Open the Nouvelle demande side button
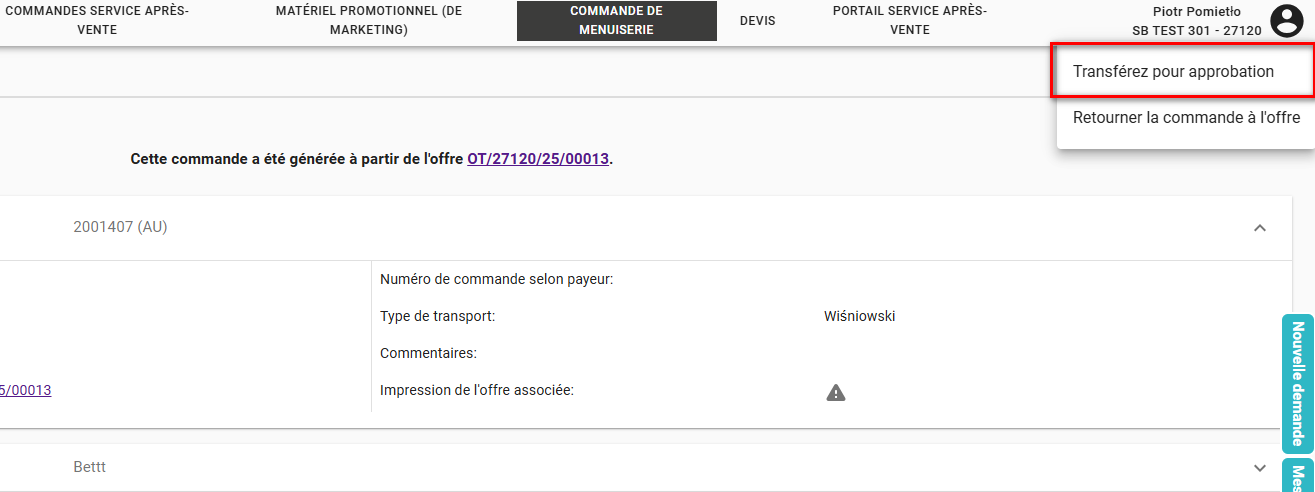 pos(1298,384)
